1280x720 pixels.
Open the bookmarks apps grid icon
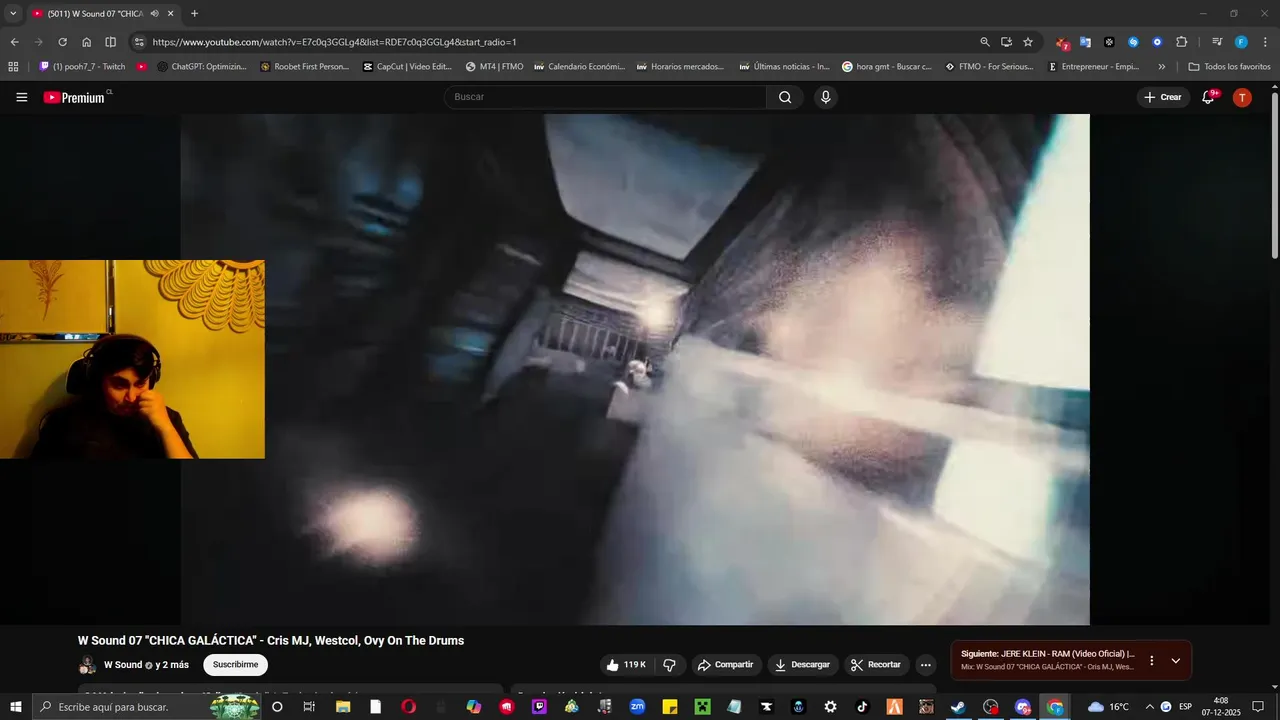tap(13, 67)
